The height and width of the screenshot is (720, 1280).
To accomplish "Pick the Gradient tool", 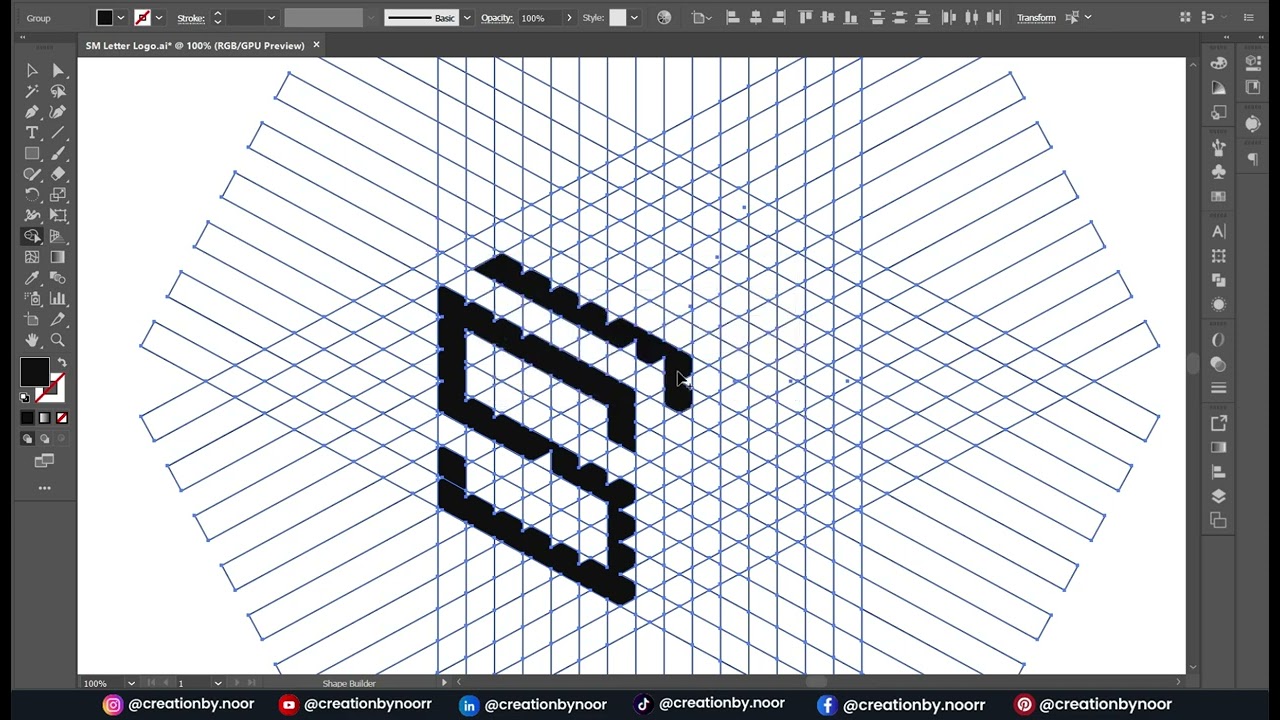I will (58, 257).
